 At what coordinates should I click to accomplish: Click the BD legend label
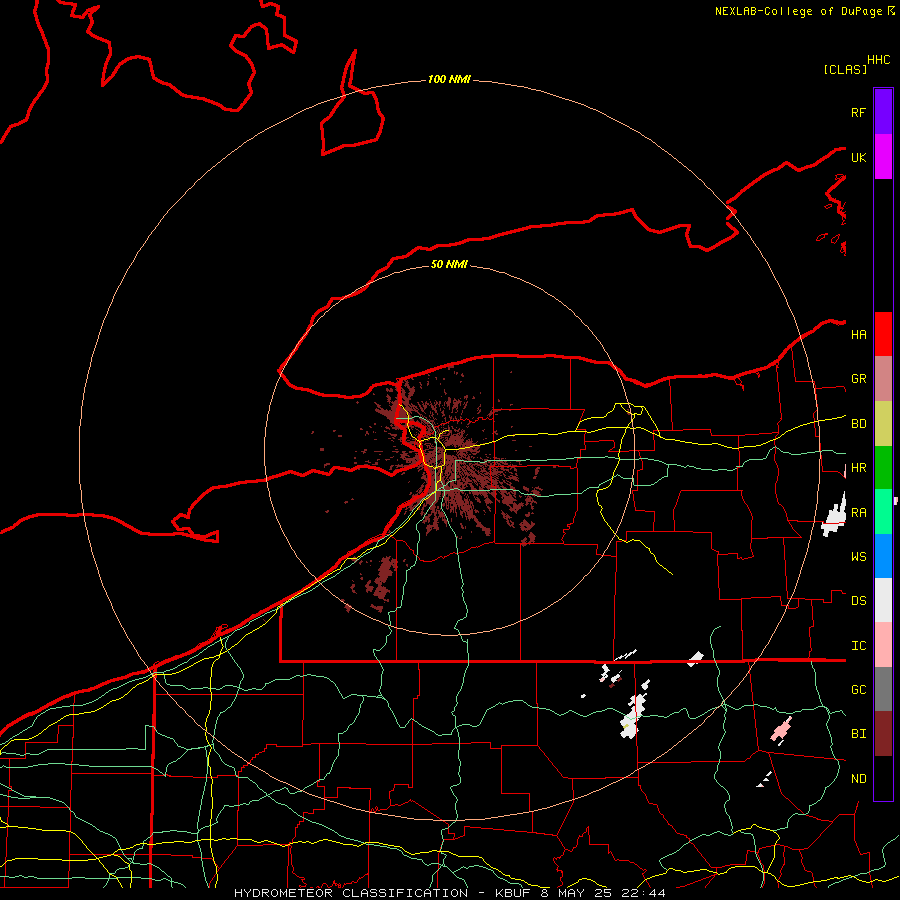point(859,424)
